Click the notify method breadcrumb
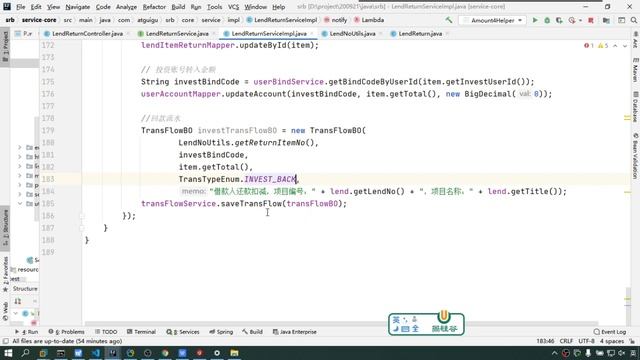This screenshot has height=360, width=640. pos(336,20)
